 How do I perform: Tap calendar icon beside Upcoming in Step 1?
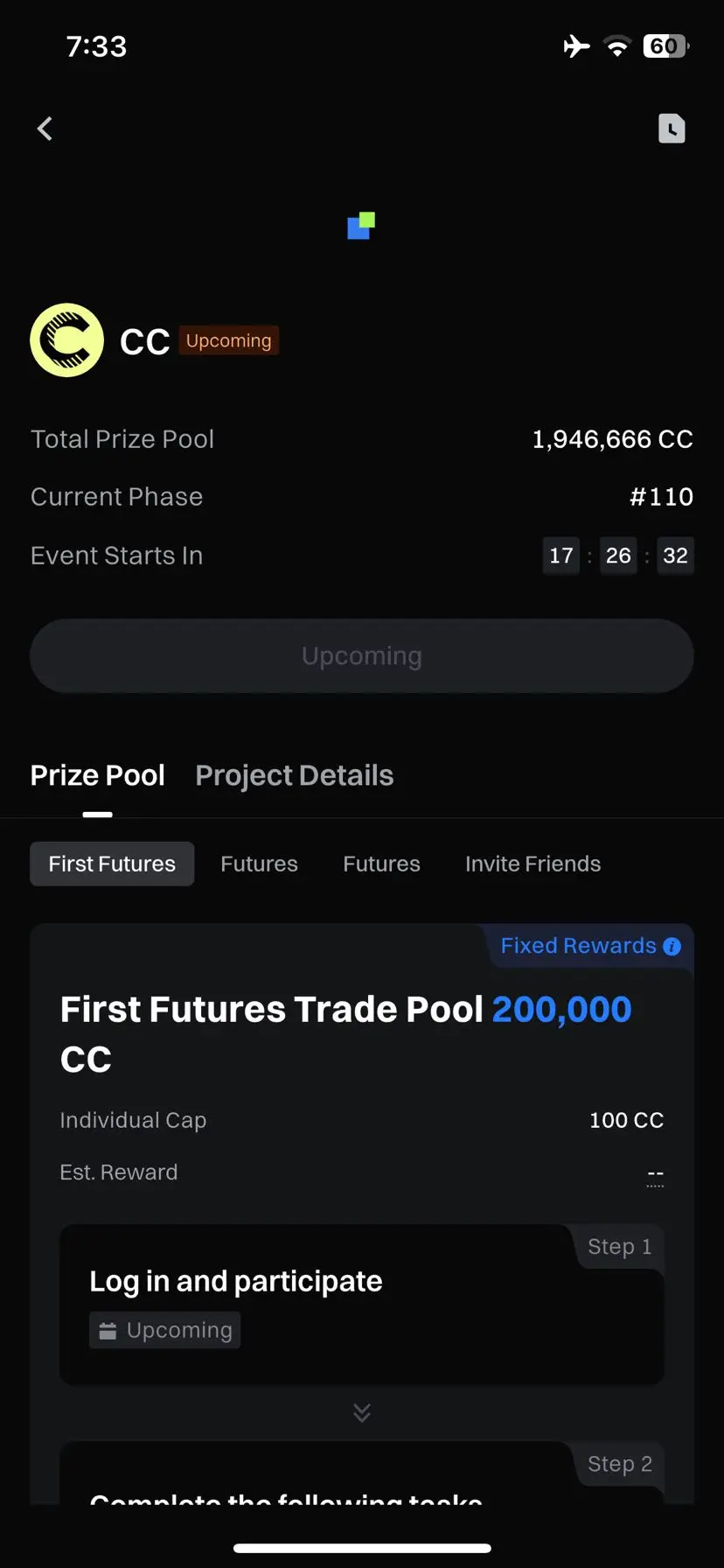click(108, 1331)
